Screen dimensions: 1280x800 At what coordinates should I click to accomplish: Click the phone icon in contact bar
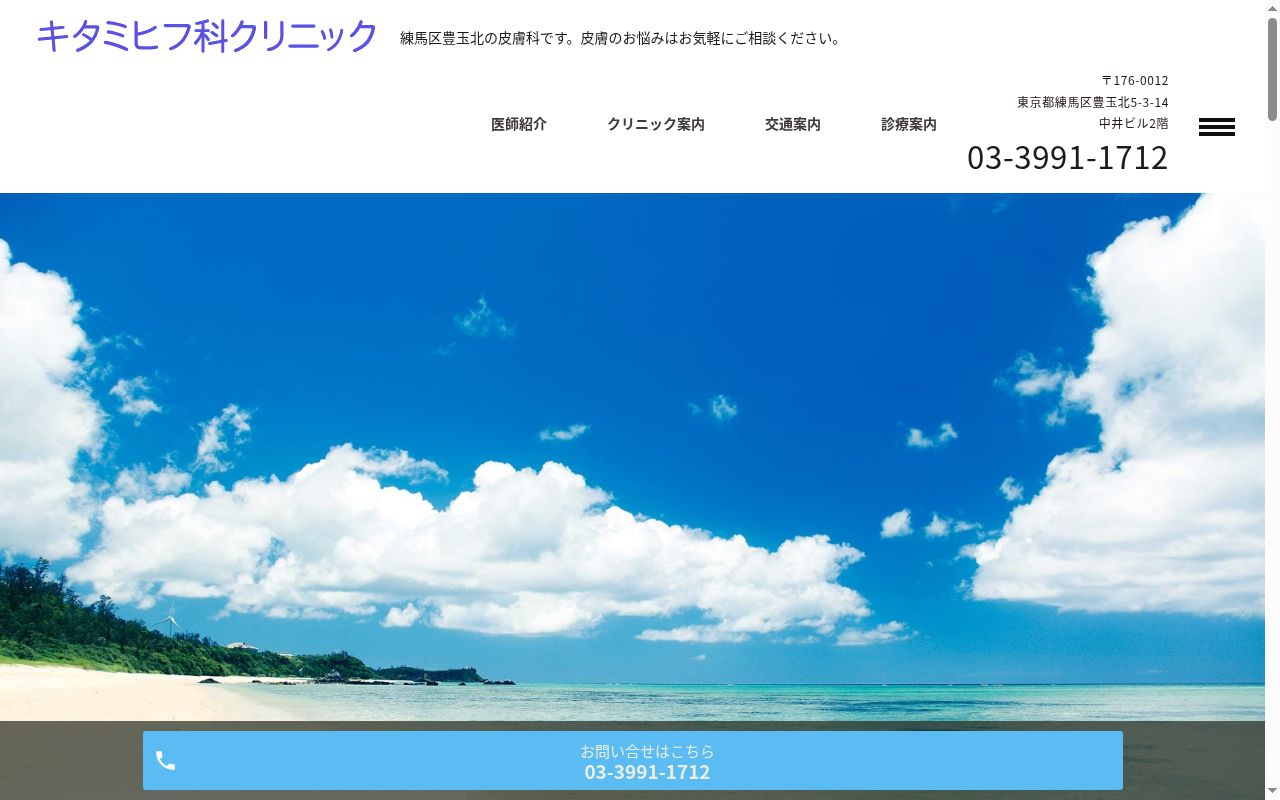[166, 761]
